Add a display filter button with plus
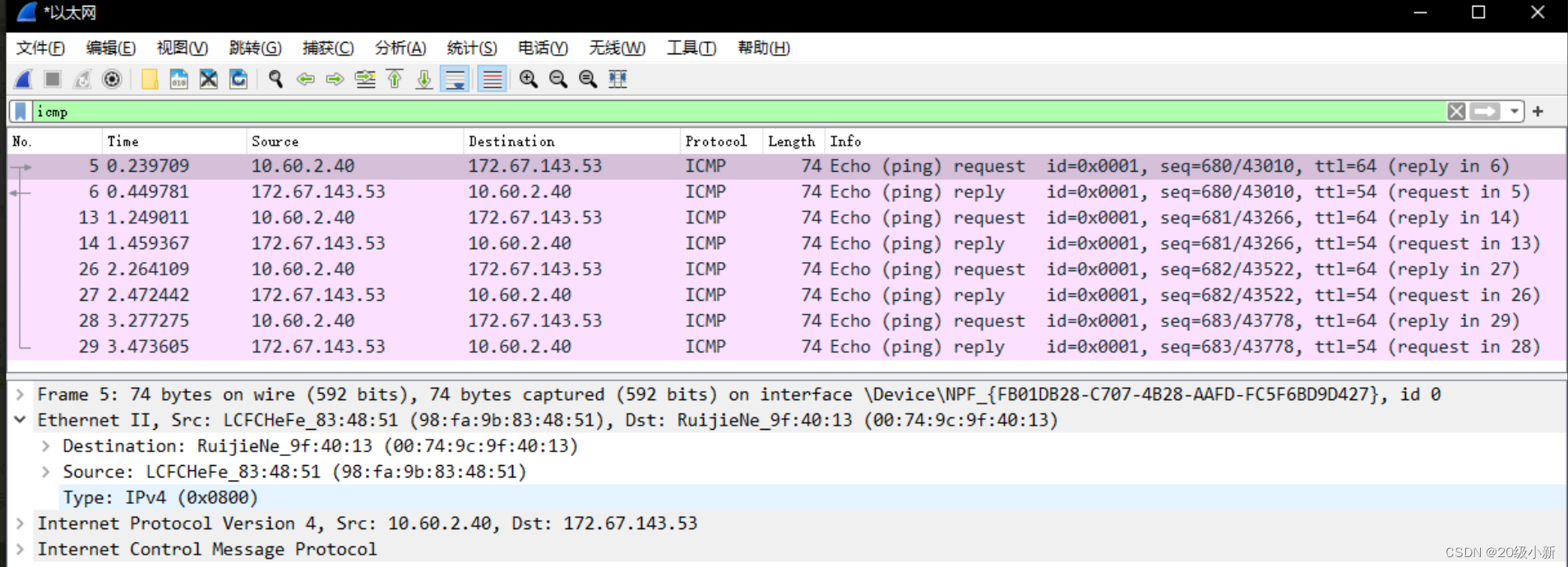 coord(1538,111)
